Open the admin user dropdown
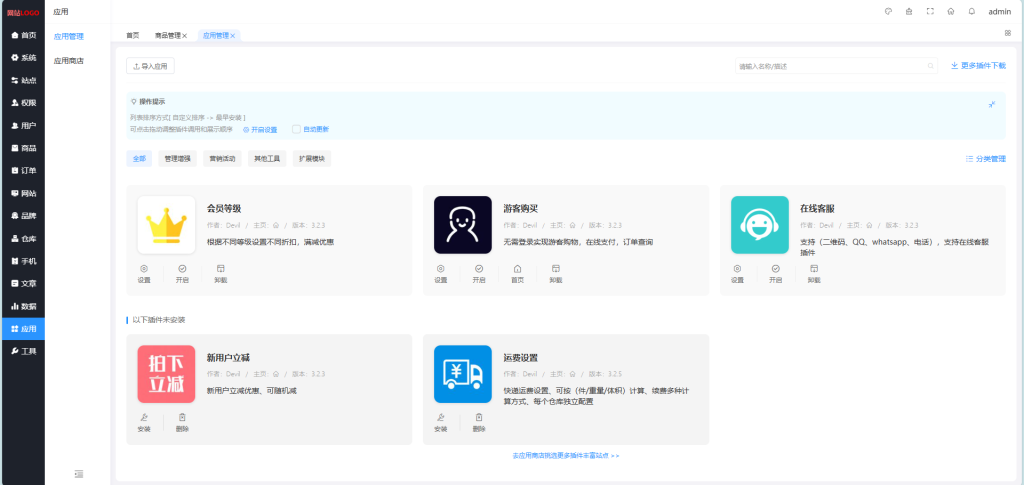The height and width of the screenshot is (485, 1024). 999,12
